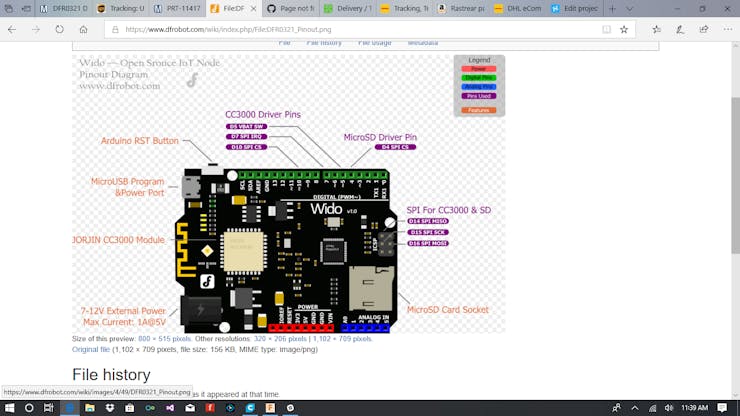
Task: Click the Wido pinout diagram image
Action: [x=288, y=194]
